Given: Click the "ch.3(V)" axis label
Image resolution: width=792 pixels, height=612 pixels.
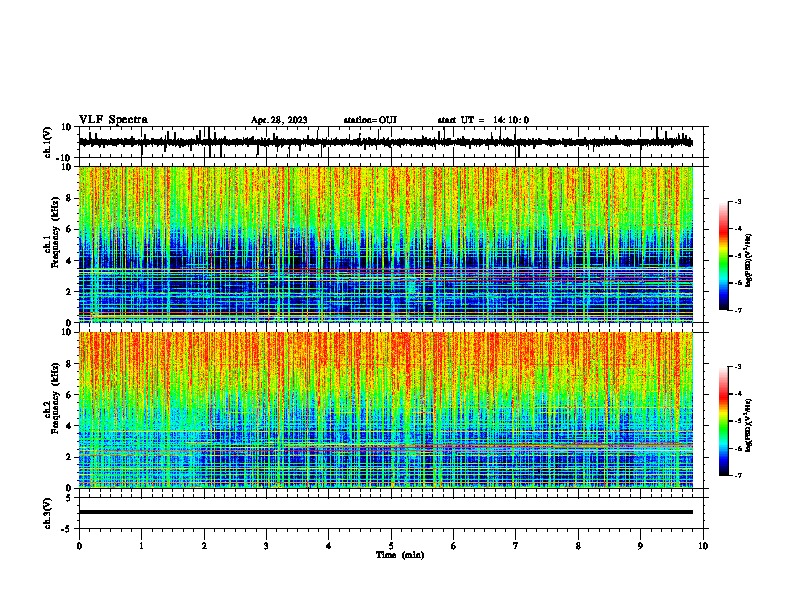Looking at the screenshot, I should pyautogui.click(x=48, y=513).
